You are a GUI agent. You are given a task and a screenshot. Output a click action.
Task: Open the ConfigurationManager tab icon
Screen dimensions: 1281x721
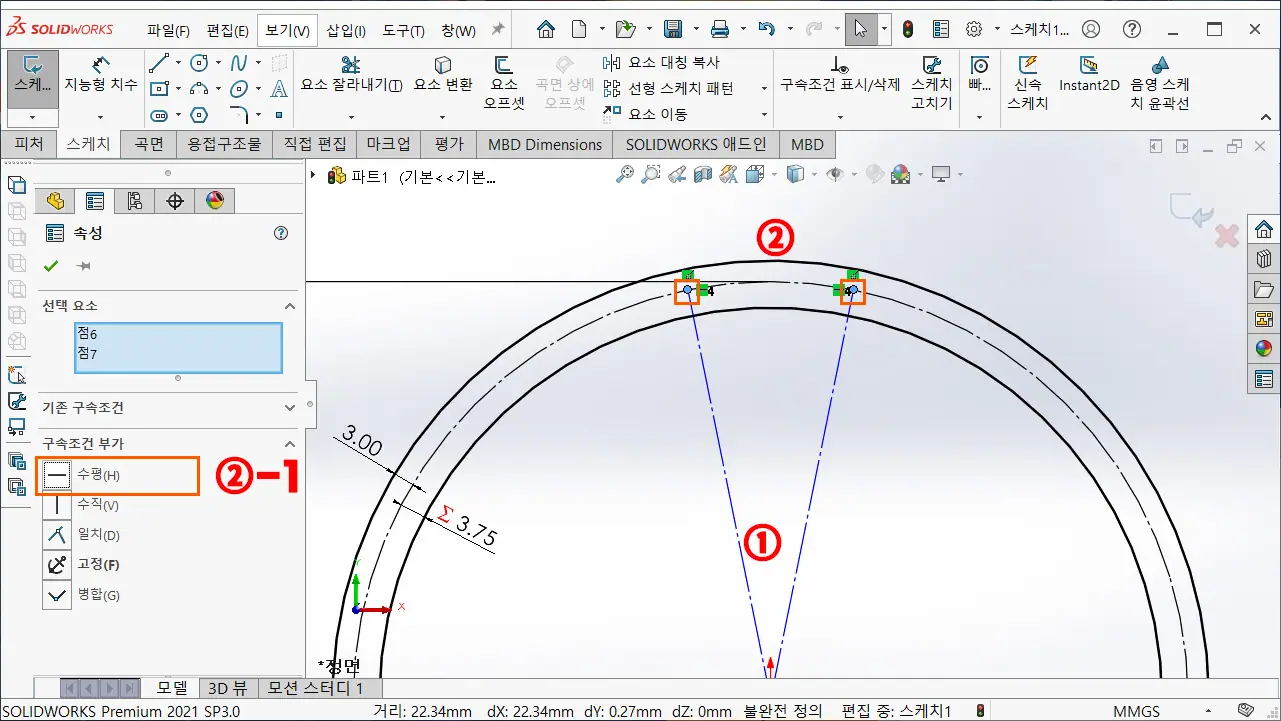tap(135, 201)
